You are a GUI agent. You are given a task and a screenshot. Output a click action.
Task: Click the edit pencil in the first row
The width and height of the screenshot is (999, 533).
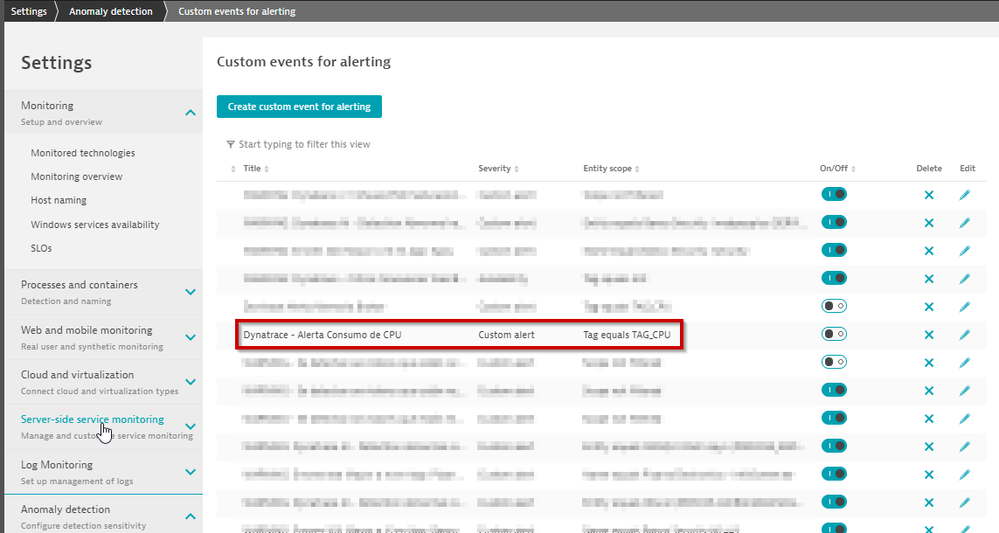click(965, 195)
